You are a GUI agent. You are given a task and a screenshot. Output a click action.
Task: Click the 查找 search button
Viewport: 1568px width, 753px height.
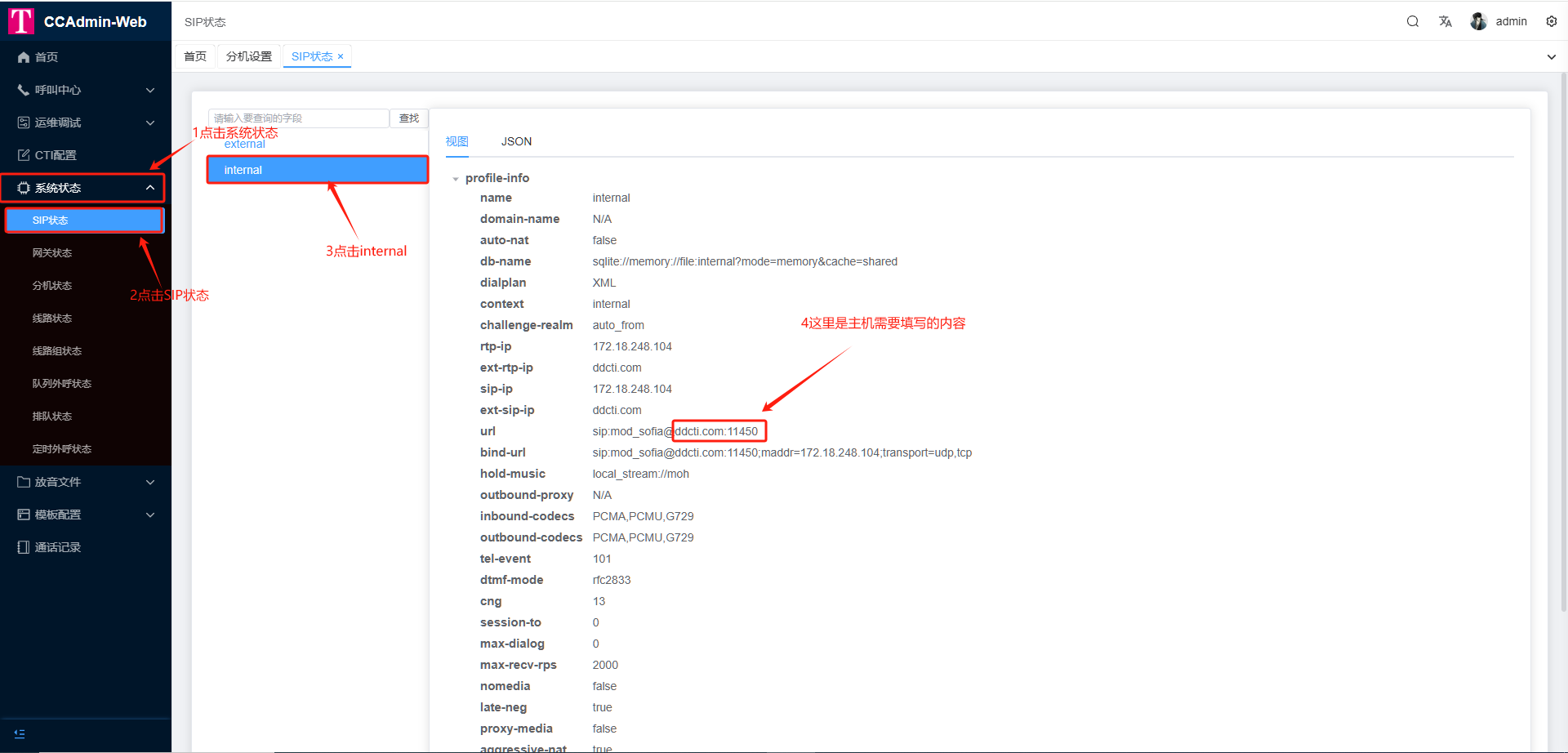point(408,118)
